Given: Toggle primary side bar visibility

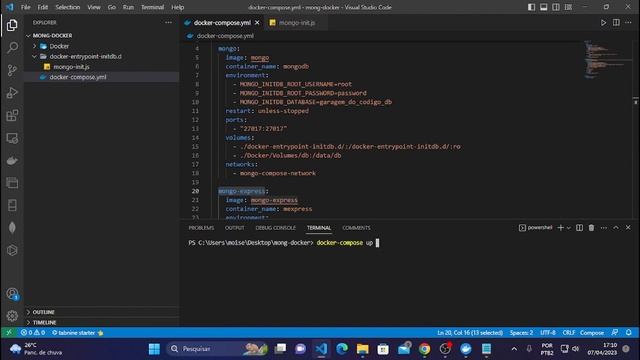Looking at the screenshot, I should pos(531,7).
